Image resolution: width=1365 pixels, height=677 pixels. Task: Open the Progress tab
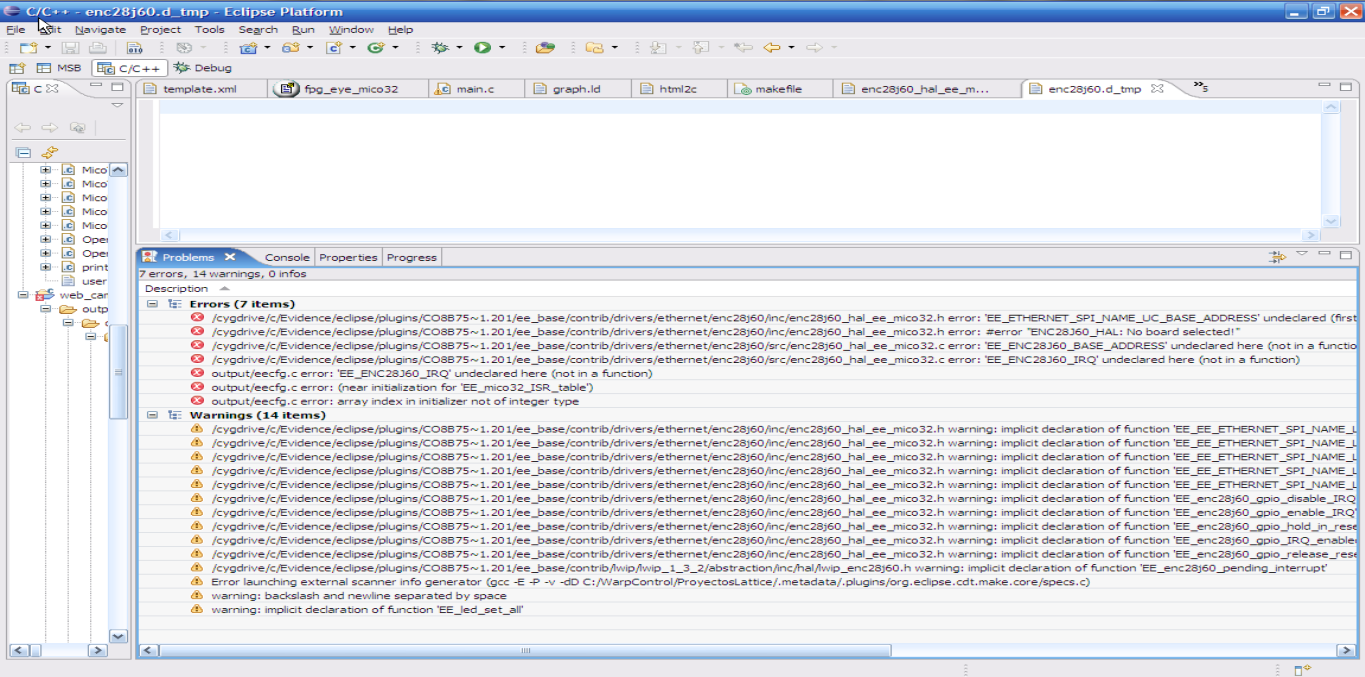click(x=412, y=257)
